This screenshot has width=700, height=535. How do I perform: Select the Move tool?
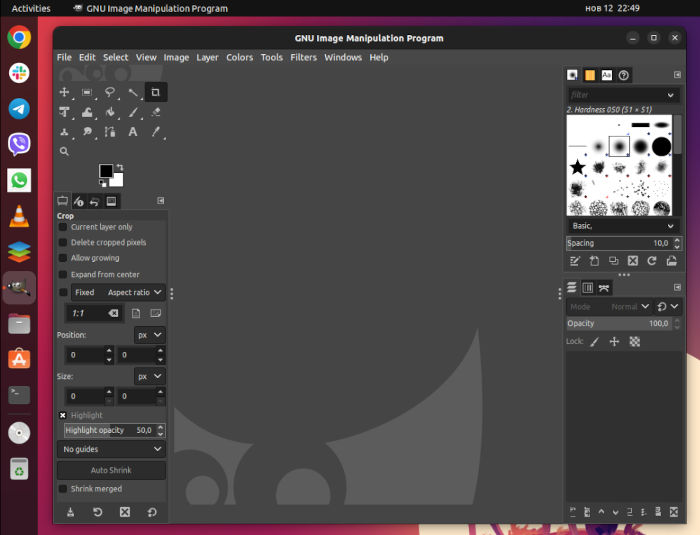tap(64, 92)
